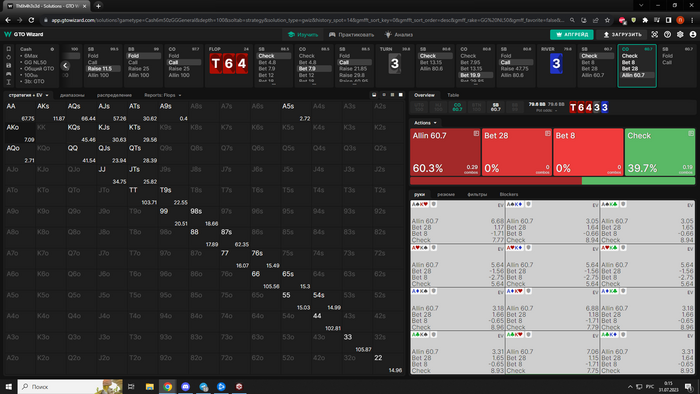Image resolution: width=700 pixels, height=394 pixels.
Task: Switch to the диапазоны tab
Action: 72,95
